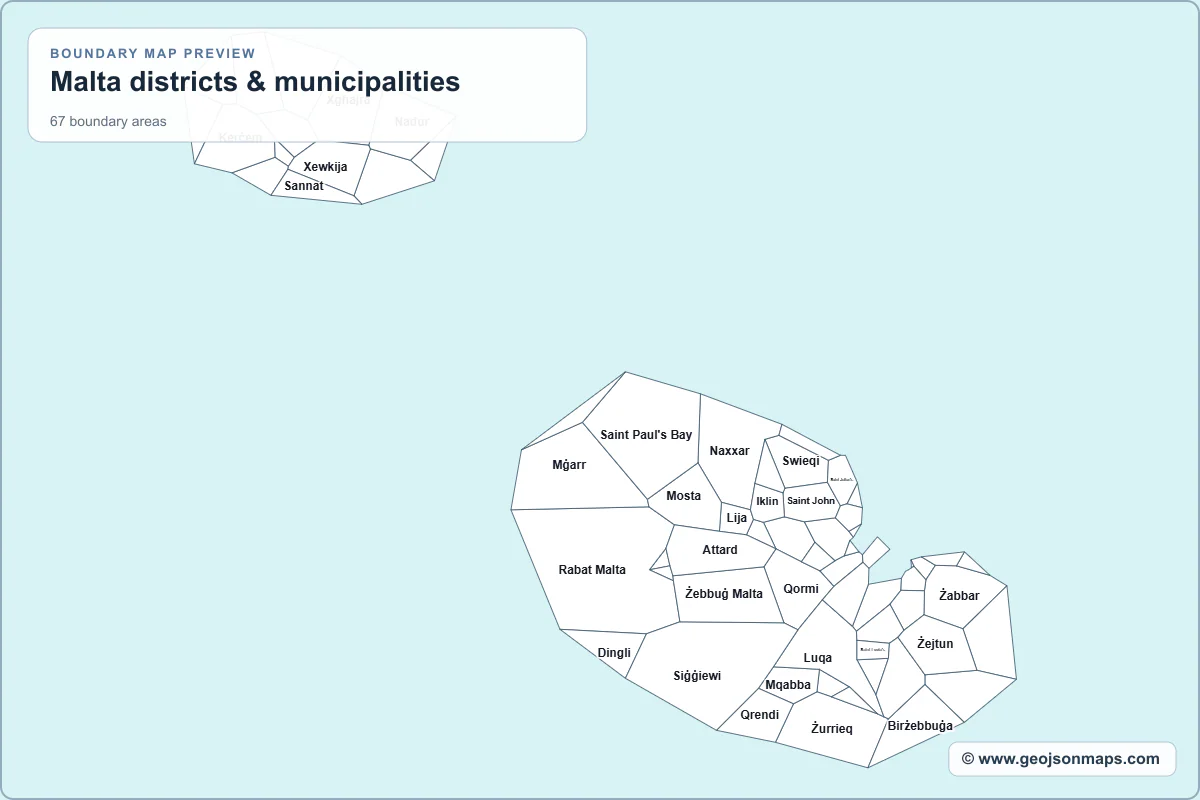The height and width of the screenshot is (800, 1200).
Task: Click the Żurrieq region
Action: (832, 729)
